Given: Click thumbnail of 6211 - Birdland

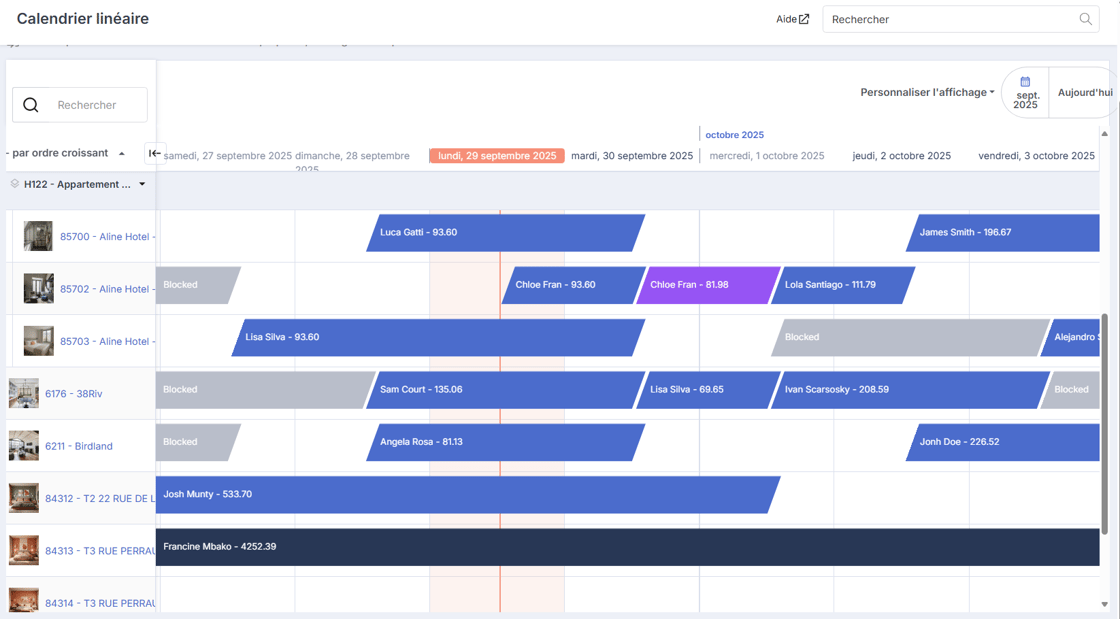Looking at the screenshot, I should [x=24, y=446].
